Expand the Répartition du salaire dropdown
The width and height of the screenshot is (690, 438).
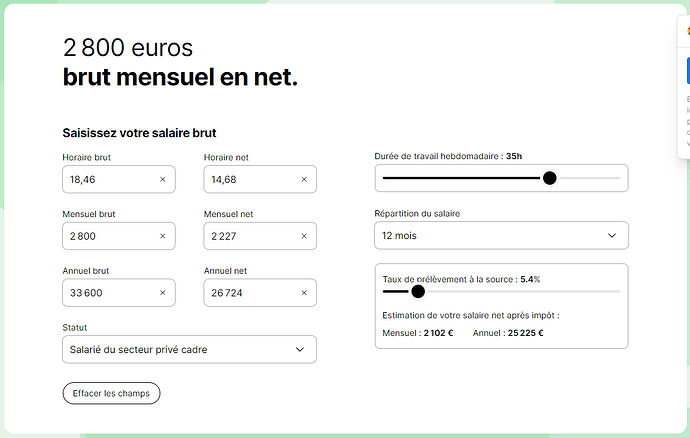(500, 236)
